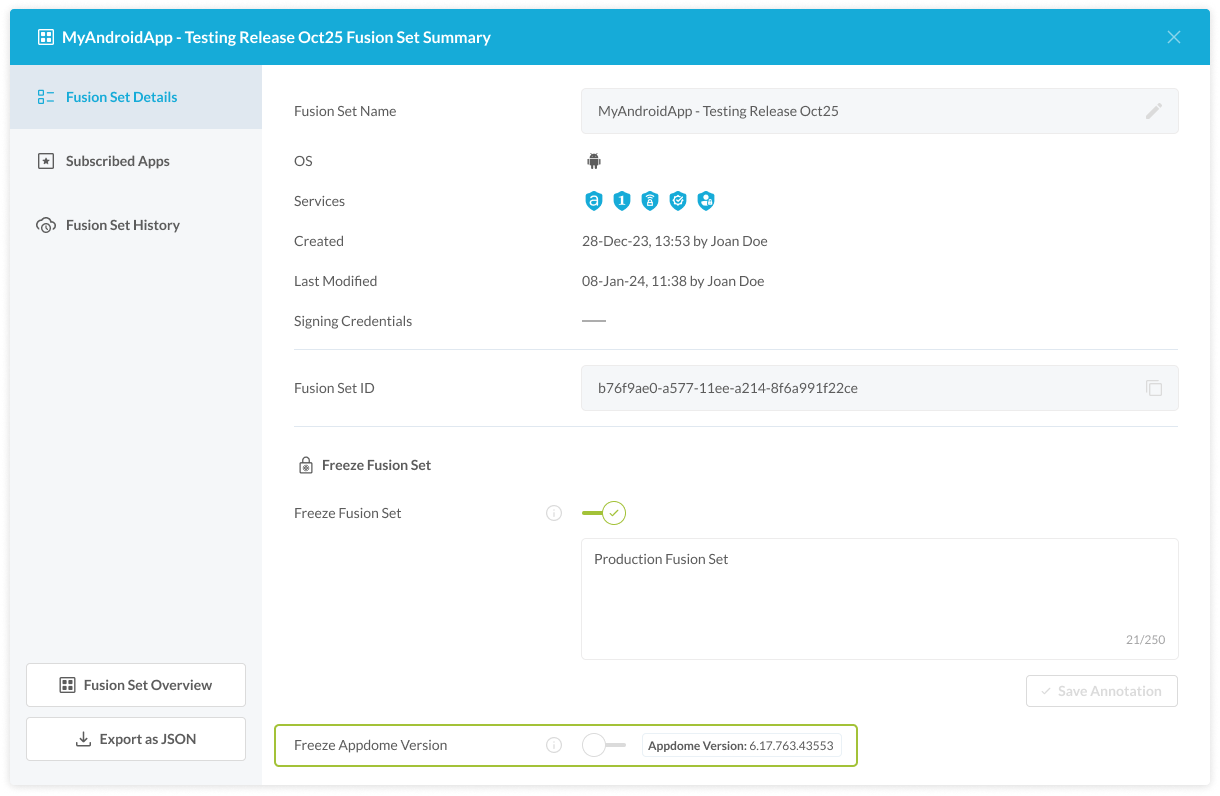The image size is (1220, 796).
Task: Click the 'Freeze Appdome Version' label
Action: click(x=371, y=745)
